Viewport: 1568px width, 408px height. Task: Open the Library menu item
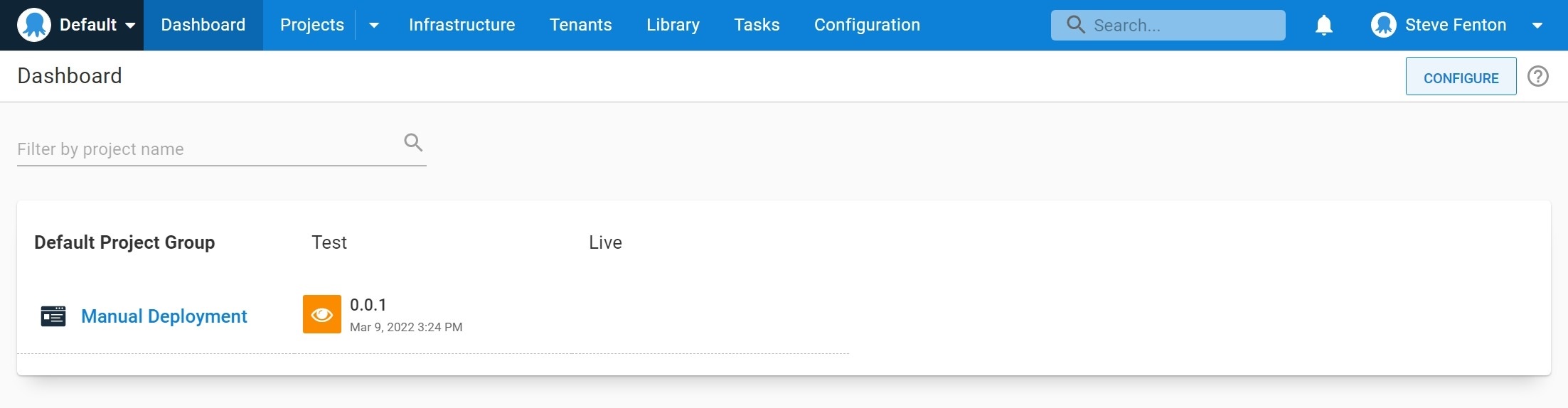[x=673, y=25]
